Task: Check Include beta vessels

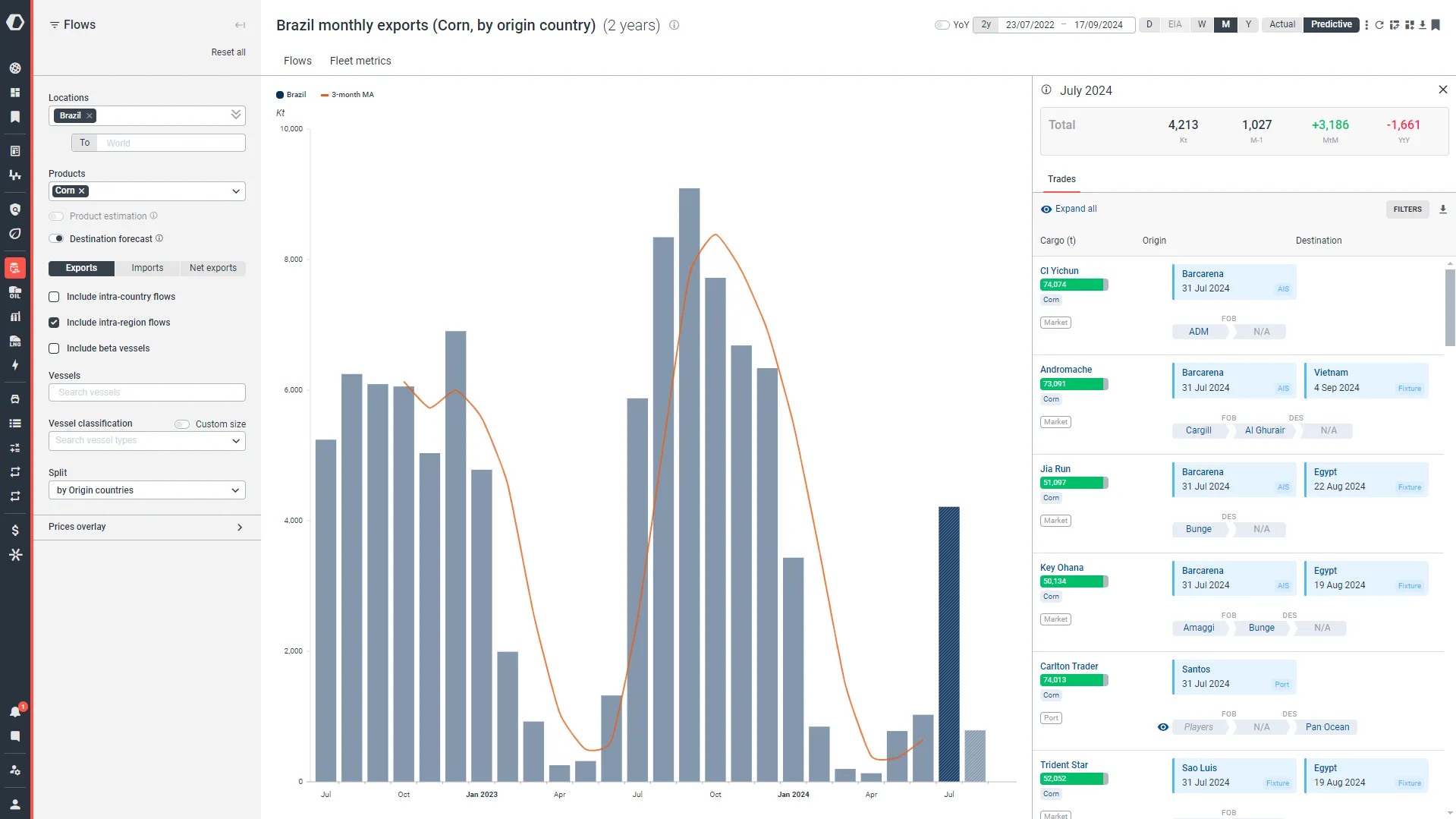Action: (x=54, y=348)
